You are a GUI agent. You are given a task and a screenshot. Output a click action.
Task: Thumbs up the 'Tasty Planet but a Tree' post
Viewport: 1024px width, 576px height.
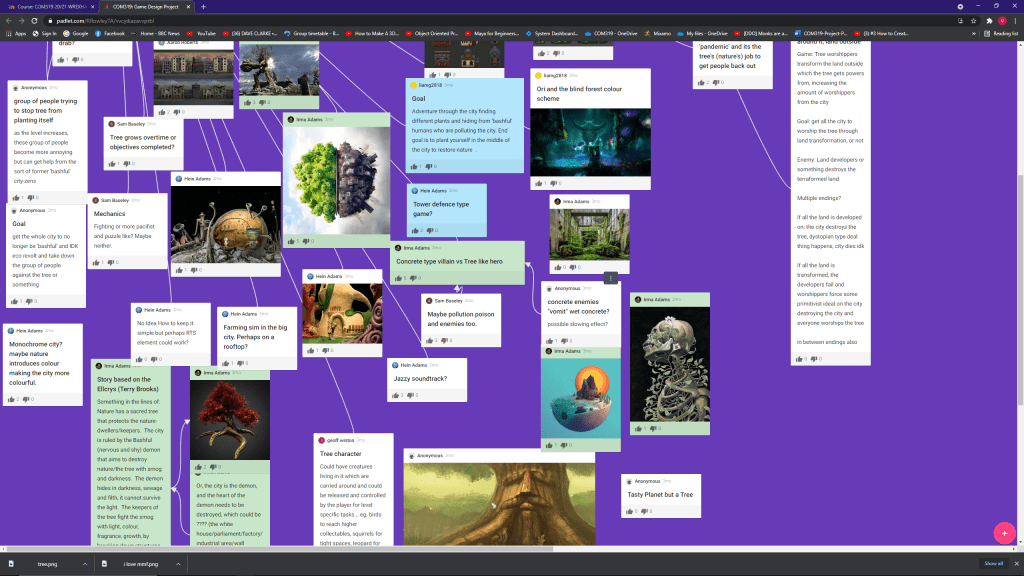point(628,512)
